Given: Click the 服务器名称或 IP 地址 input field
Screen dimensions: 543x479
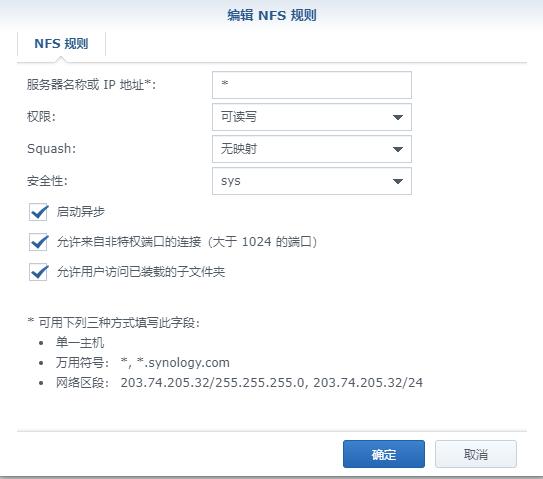Looking at the screenshot, I should [312, 85].
